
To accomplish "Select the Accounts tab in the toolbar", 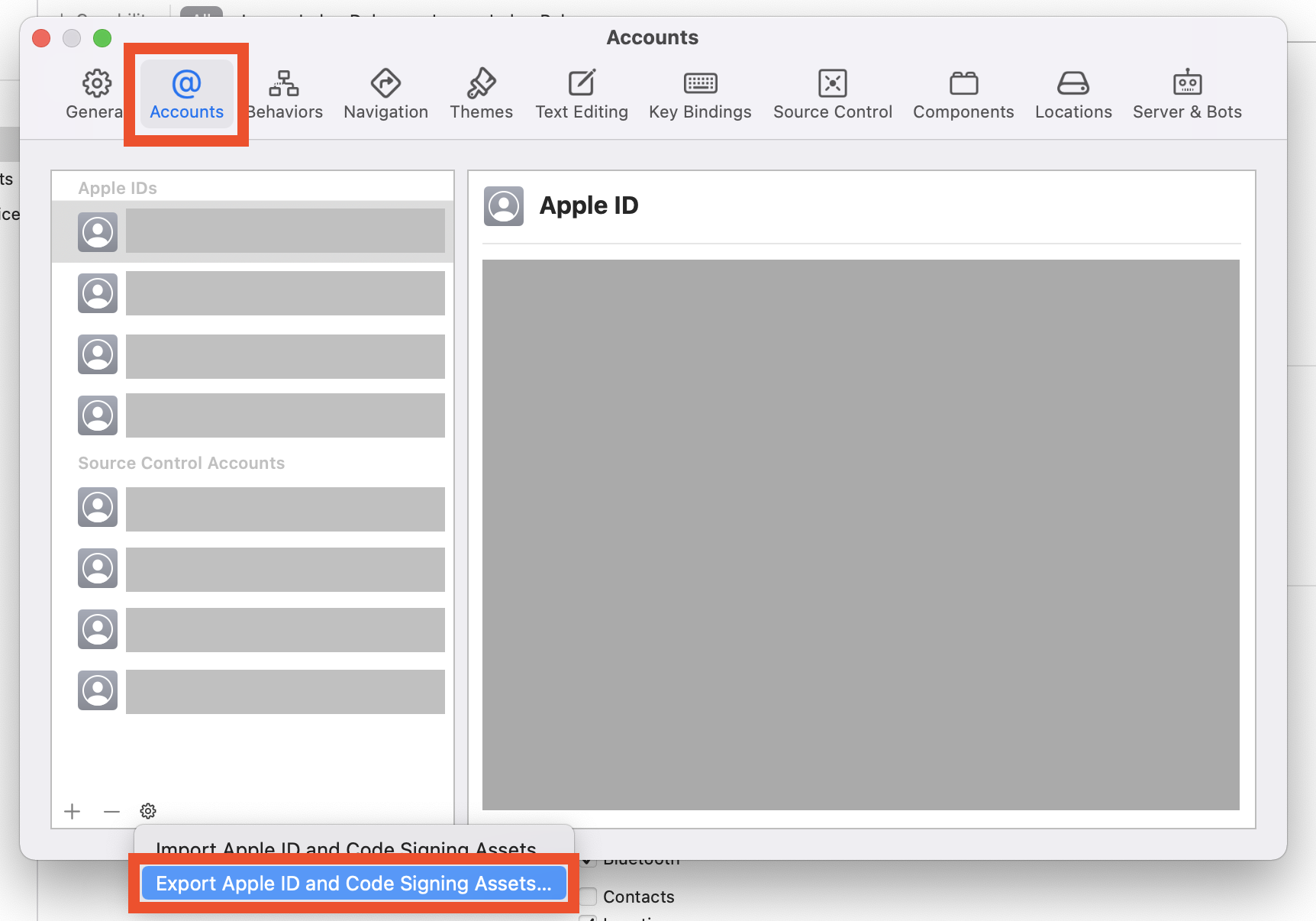I will point(186,95).
